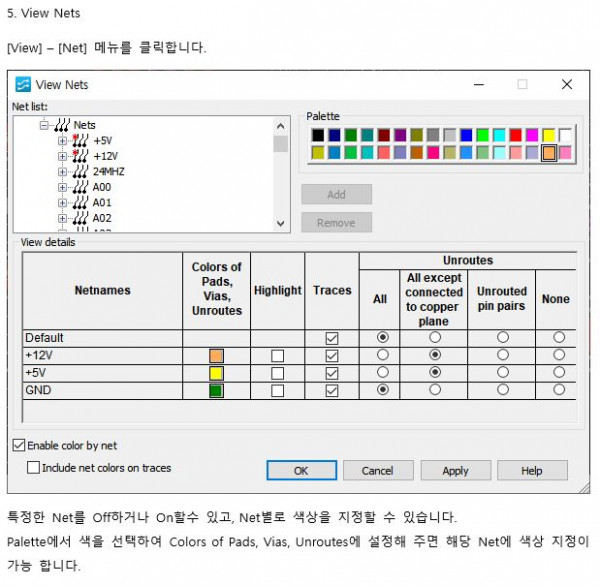The image size is (600, 586).
Task: Check Highlight box for +12V net
Action: (277, 356)
